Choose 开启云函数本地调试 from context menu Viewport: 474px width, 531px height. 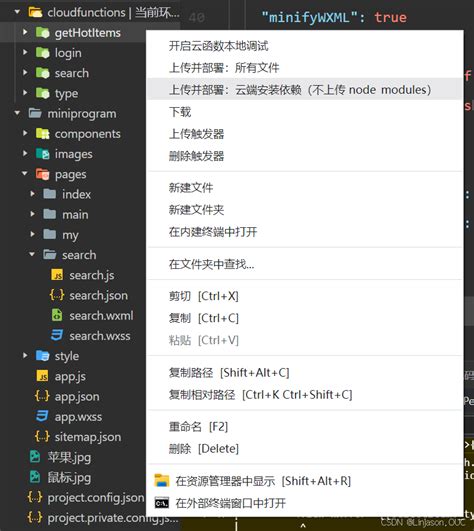[x=218, y=46]
